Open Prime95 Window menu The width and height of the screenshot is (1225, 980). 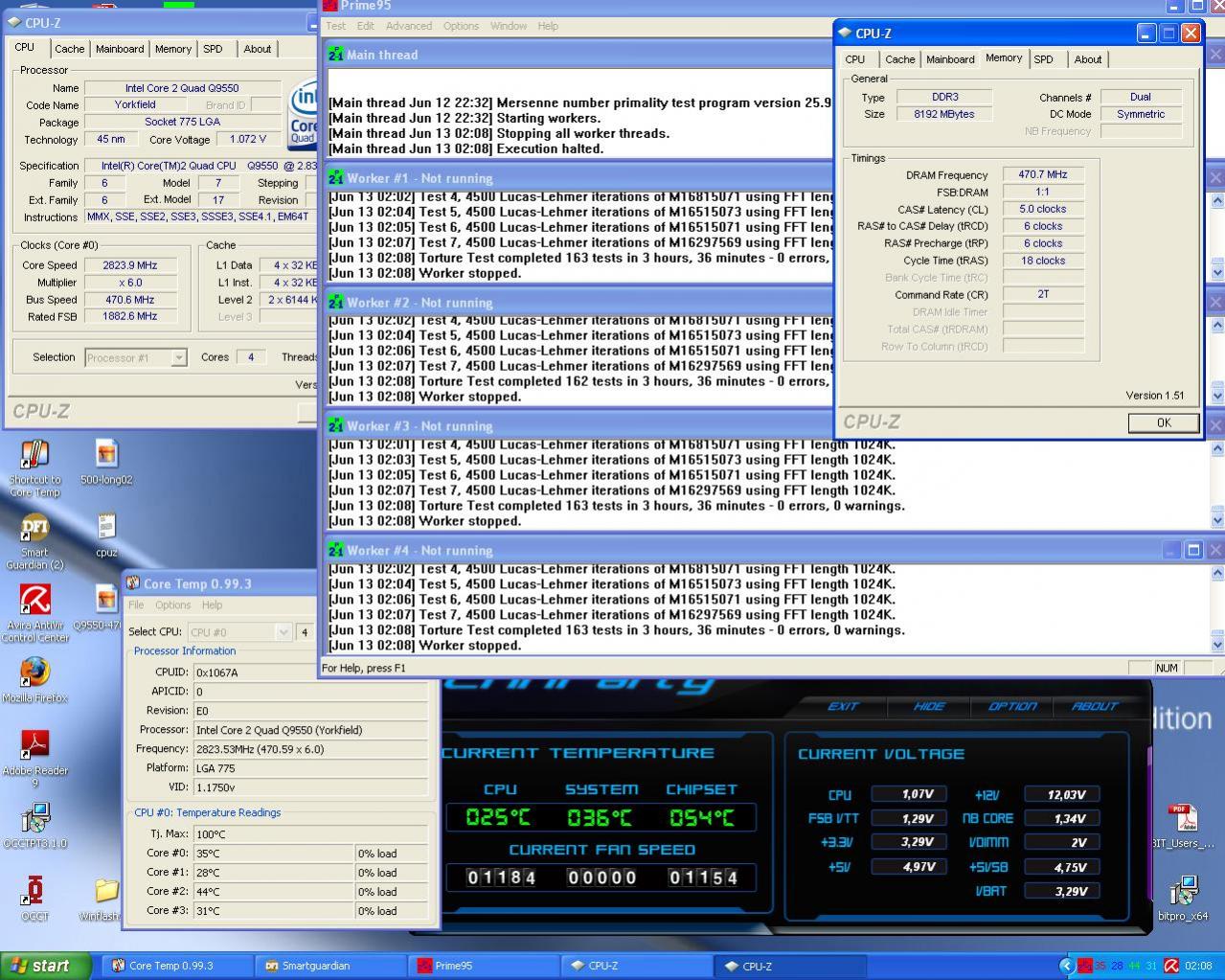pos(509,26)
